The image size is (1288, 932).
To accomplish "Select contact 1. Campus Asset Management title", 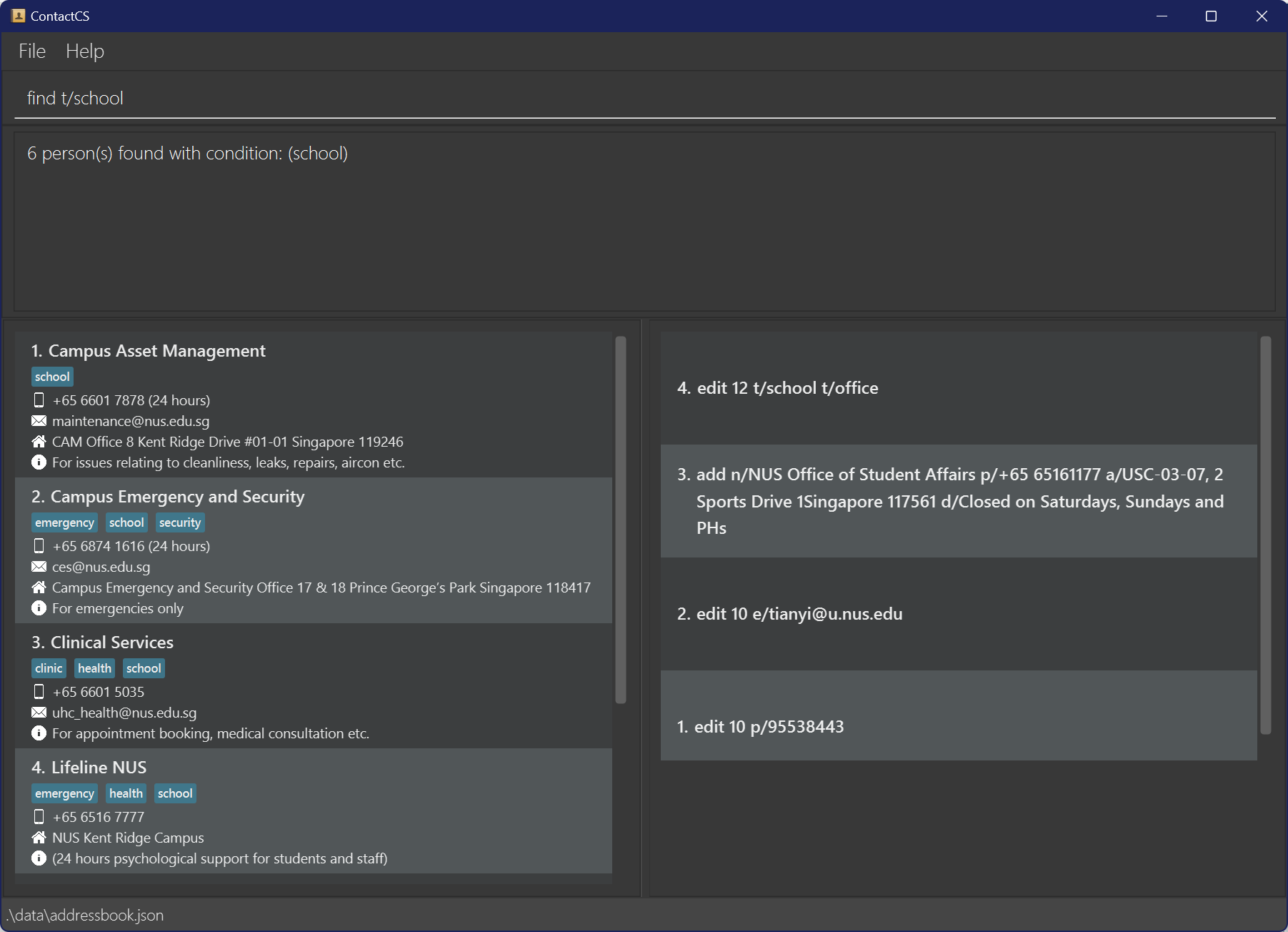I will (148, 351).
